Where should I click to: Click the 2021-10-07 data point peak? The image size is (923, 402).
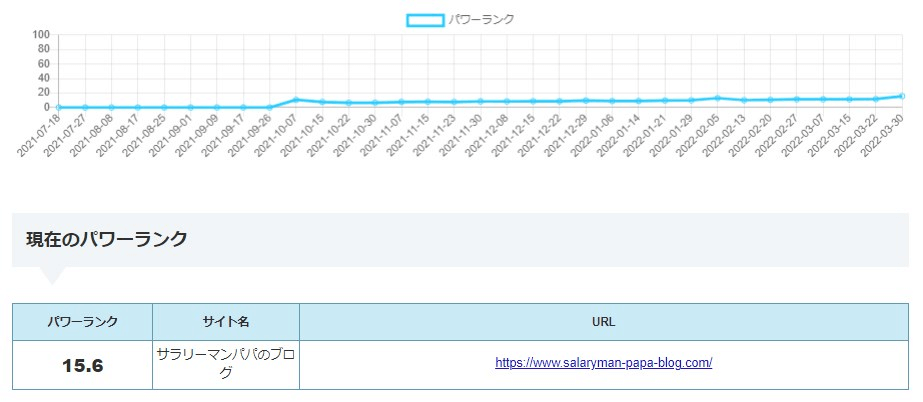pos(296,100)
